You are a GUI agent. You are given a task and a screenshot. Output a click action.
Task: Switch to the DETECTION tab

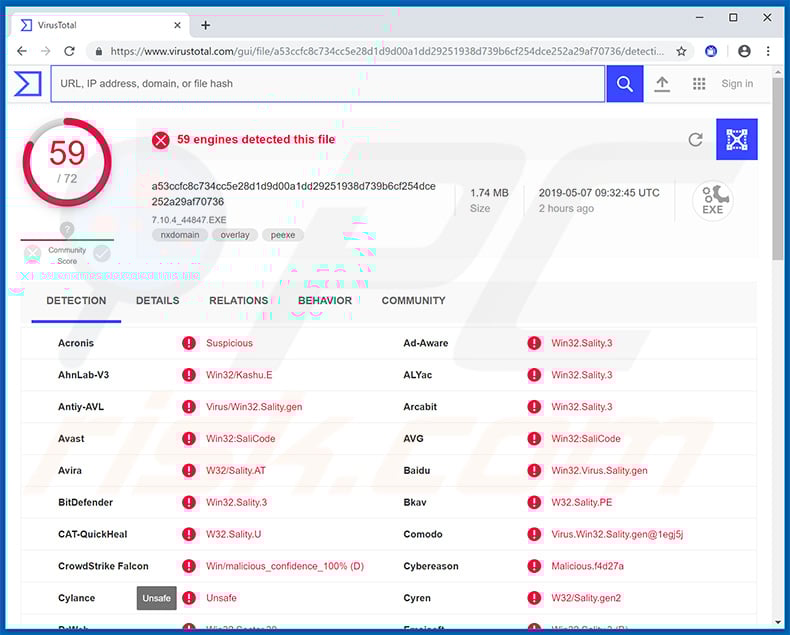[76, 301]
